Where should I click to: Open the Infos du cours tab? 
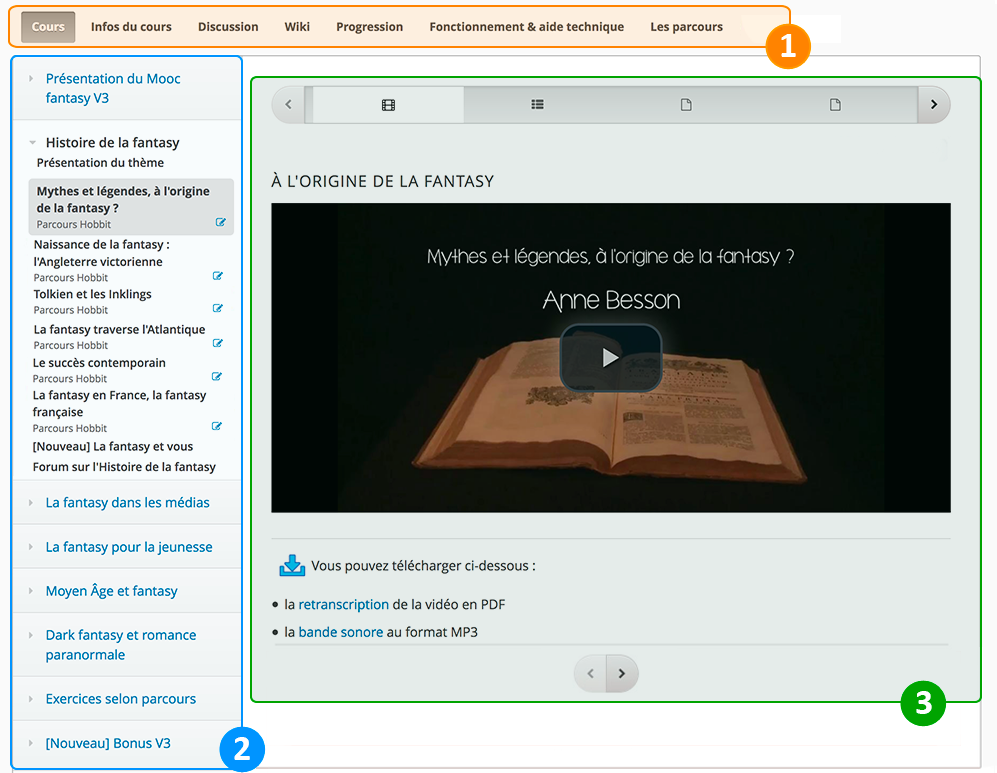pos(131,27)
